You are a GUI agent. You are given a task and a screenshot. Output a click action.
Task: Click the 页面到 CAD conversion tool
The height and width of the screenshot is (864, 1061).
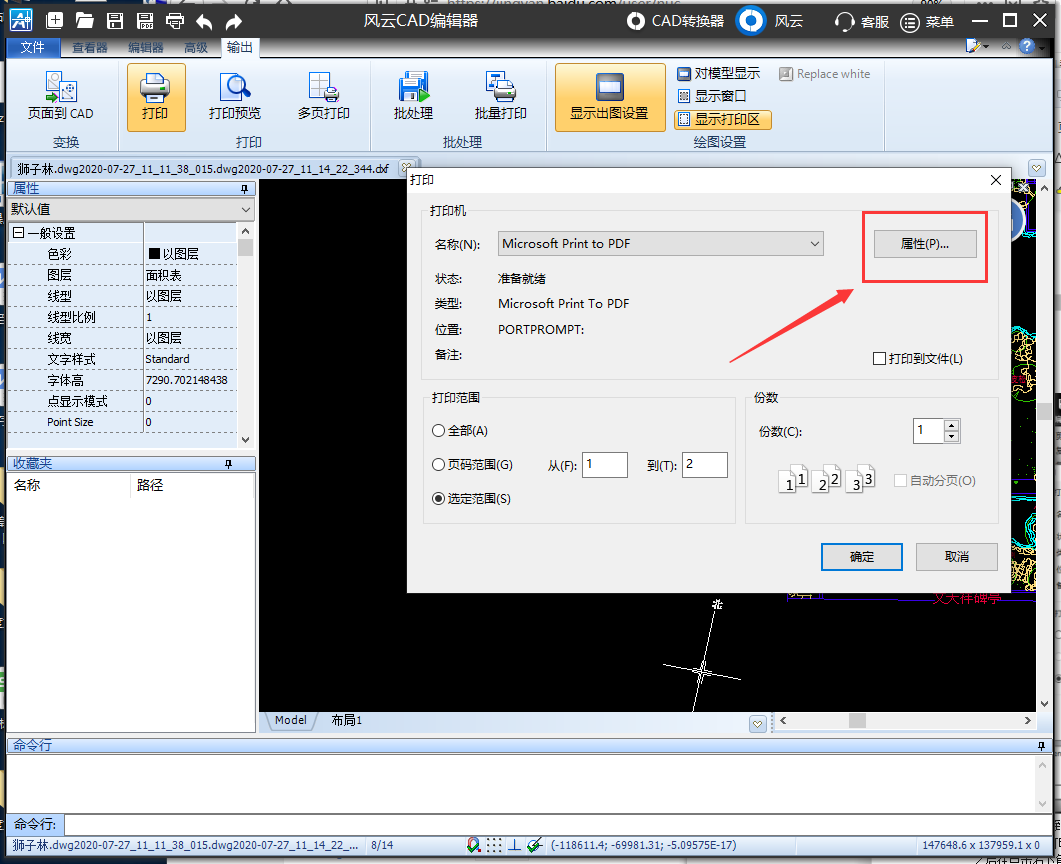pos(60,97)
